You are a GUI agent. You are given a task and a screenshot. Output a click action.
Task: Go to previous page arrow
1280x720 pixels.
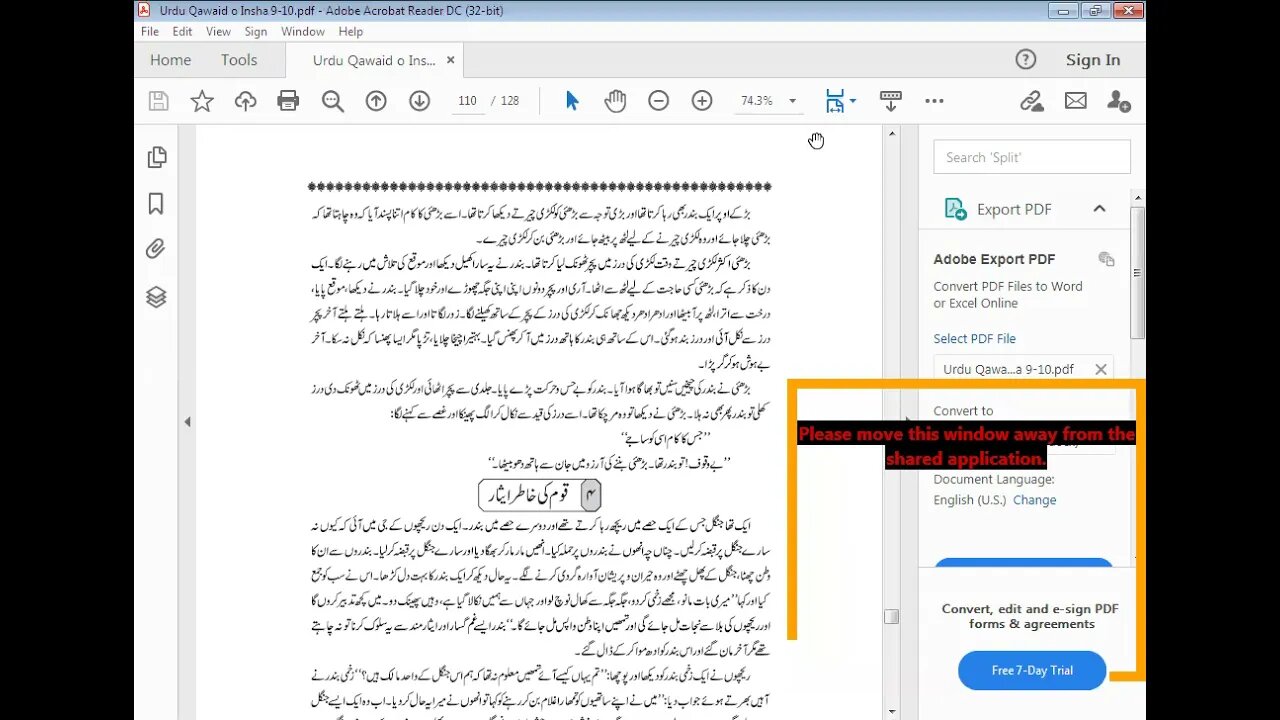click(x=376, y=101)
